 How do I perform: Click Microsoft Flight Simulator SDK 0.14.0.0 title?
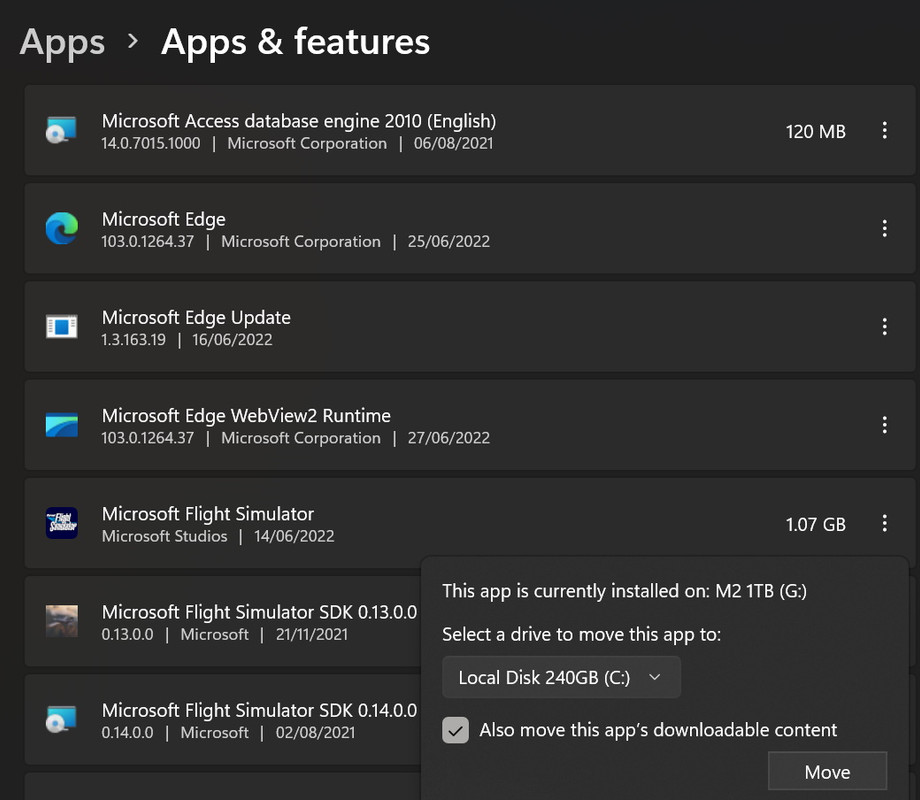(259, 710)
